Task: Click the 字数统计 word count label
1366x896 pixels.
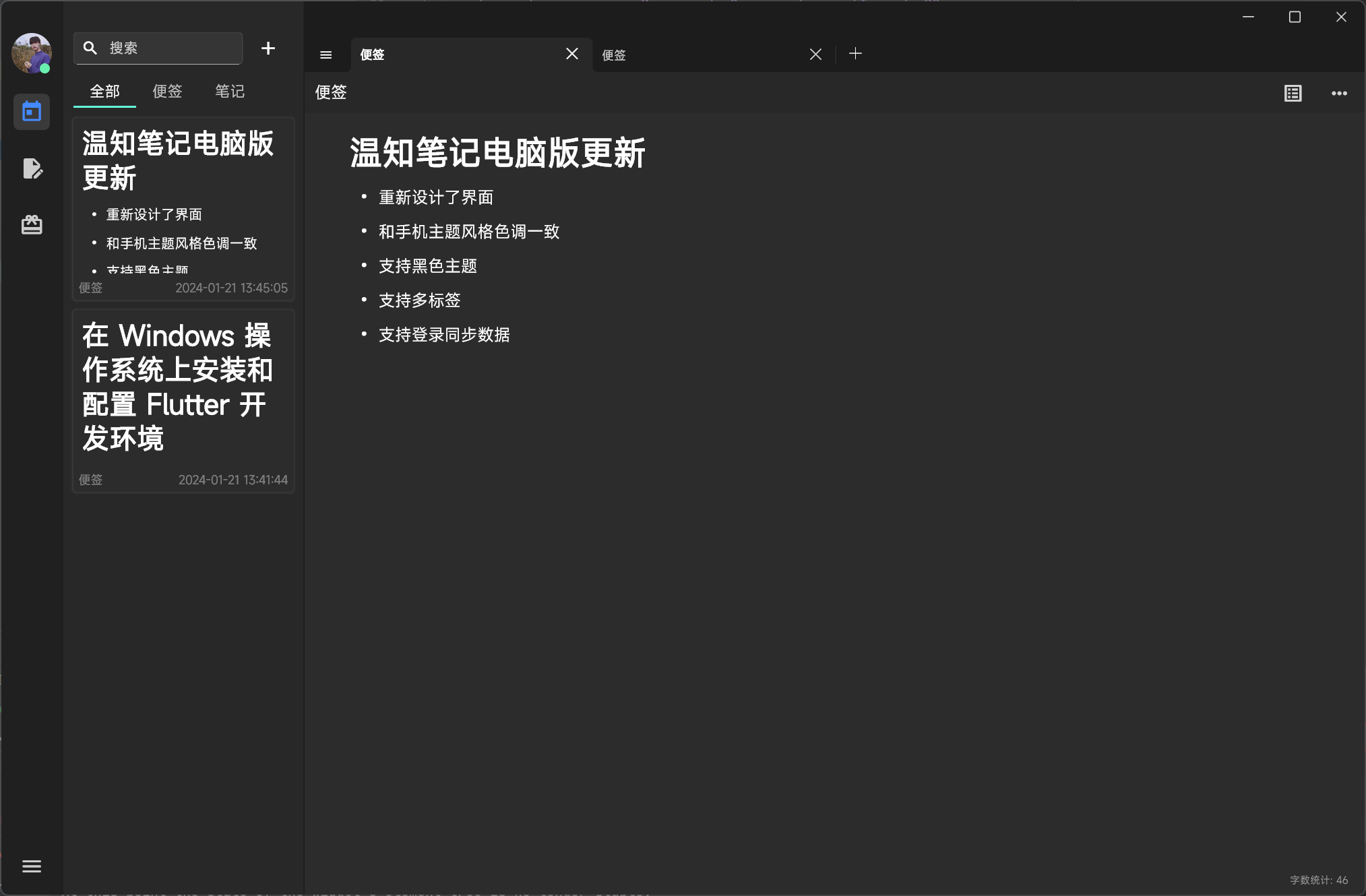Action: tap(1318, 880)
